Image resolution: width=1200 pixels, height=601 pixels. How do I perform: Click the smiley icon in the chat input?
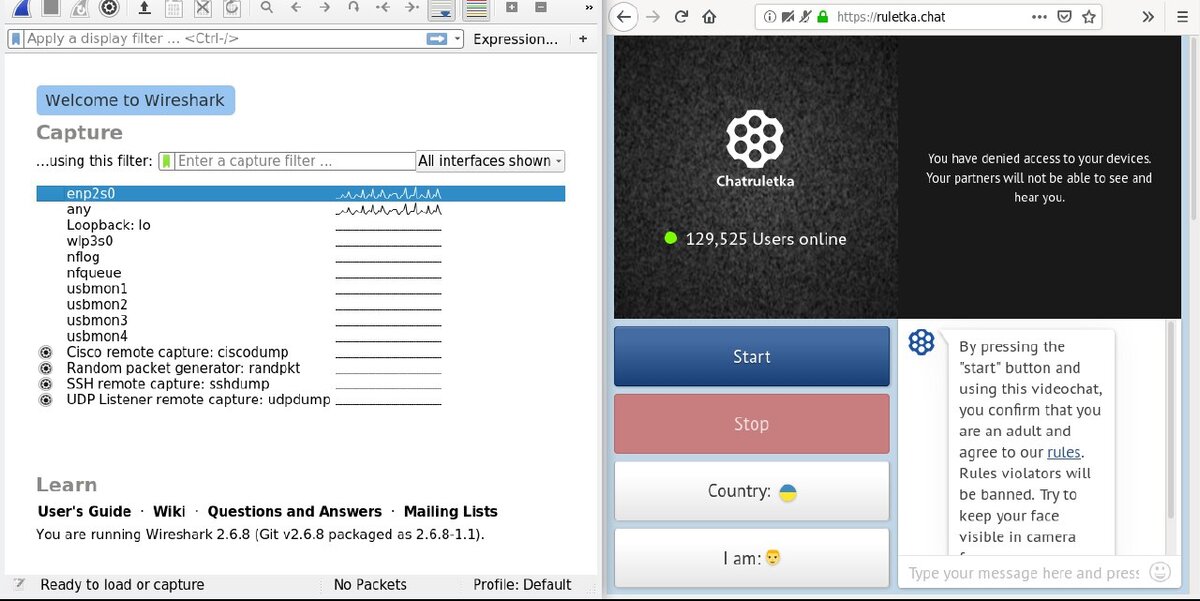pos(1159,572)
